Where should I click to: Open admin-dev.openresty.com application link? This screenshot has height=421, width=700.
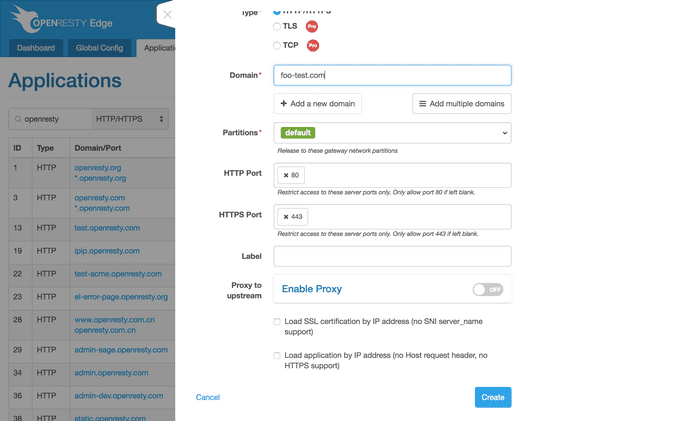[119, 396]
